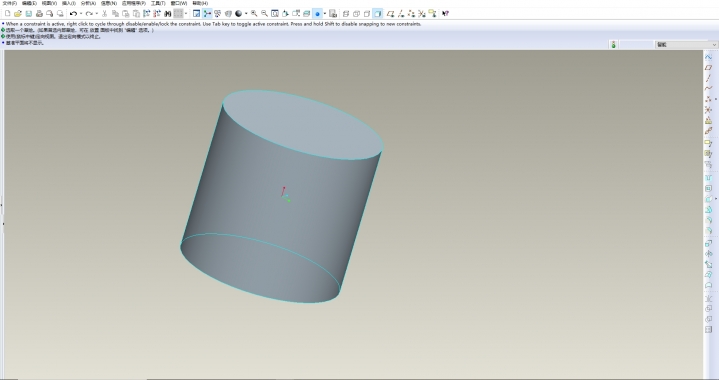
Task: Expand the undo history arrow
Action: point(81,14)
